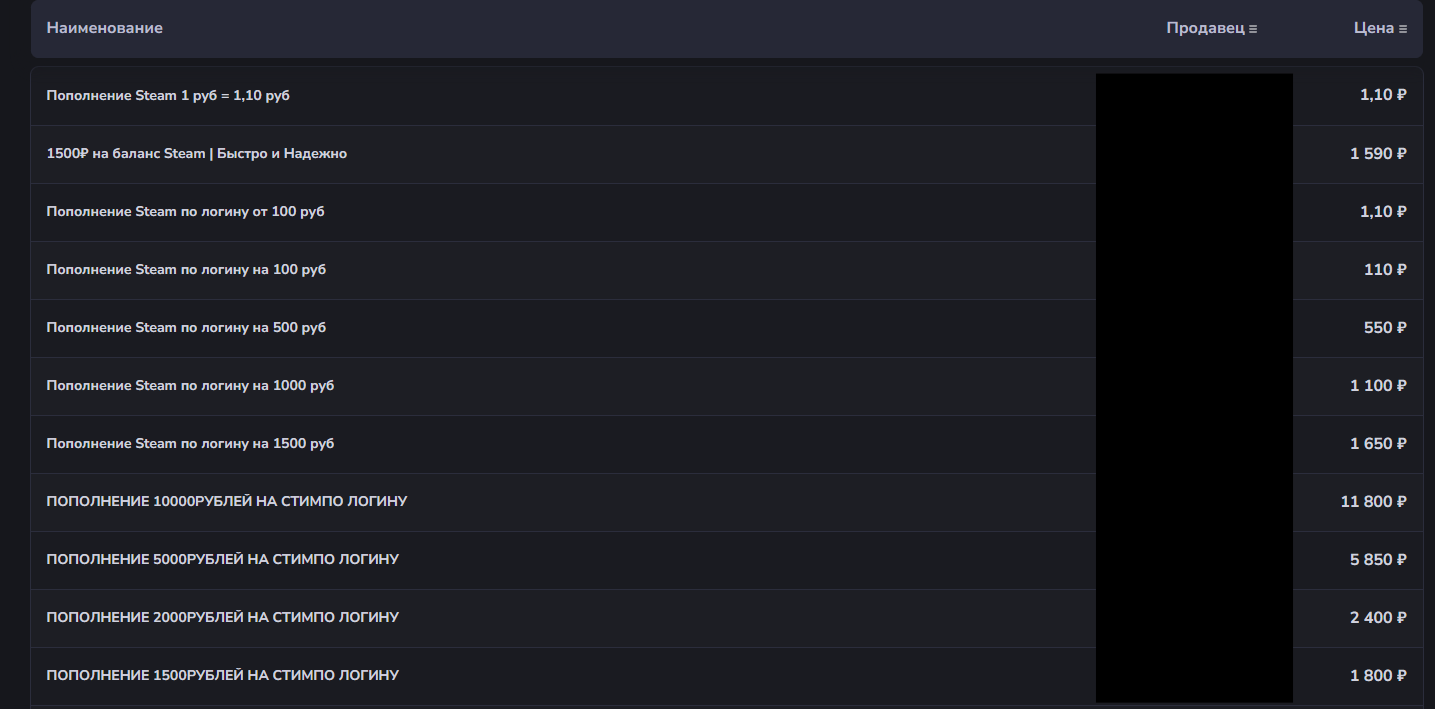
Task: Open 'ПОПОЛНЕНИЕ 10000РУБЛЕЙ НА СТИМПО ЛОГИНУ' listing
Action: tap(227, 502)
